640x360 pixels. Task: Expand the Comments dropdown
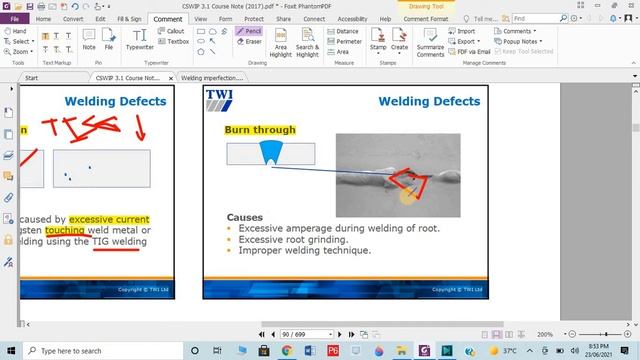point(535,31)
